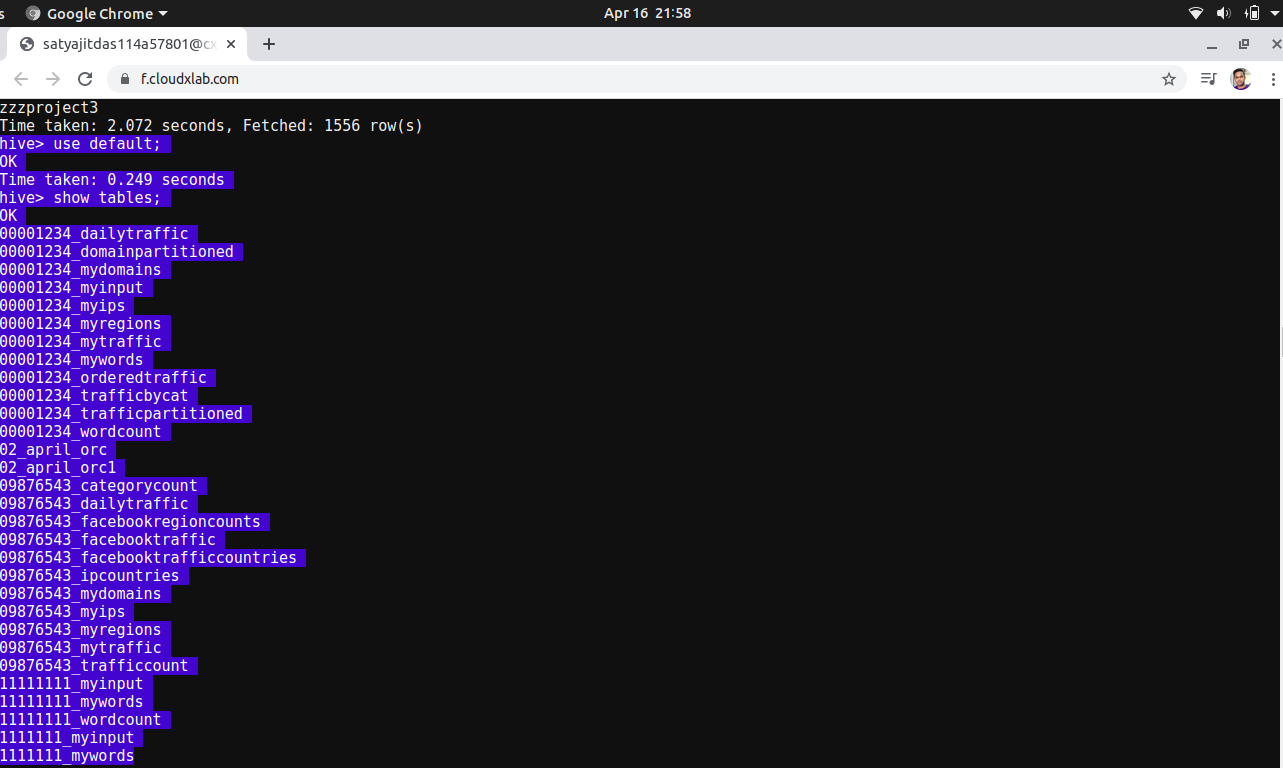The image size is (1283, 768).
Task: Reload the f.cloudxlab.com page
Action: pos(85,79)
